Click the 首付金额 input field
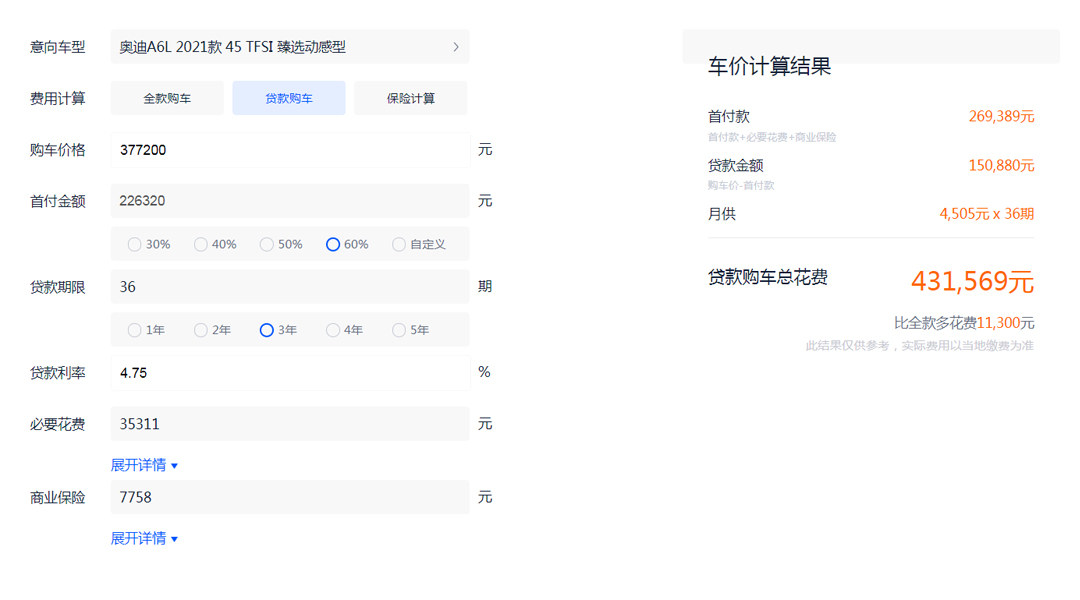This screenshot has height=600, width=1080. point(289,201)
